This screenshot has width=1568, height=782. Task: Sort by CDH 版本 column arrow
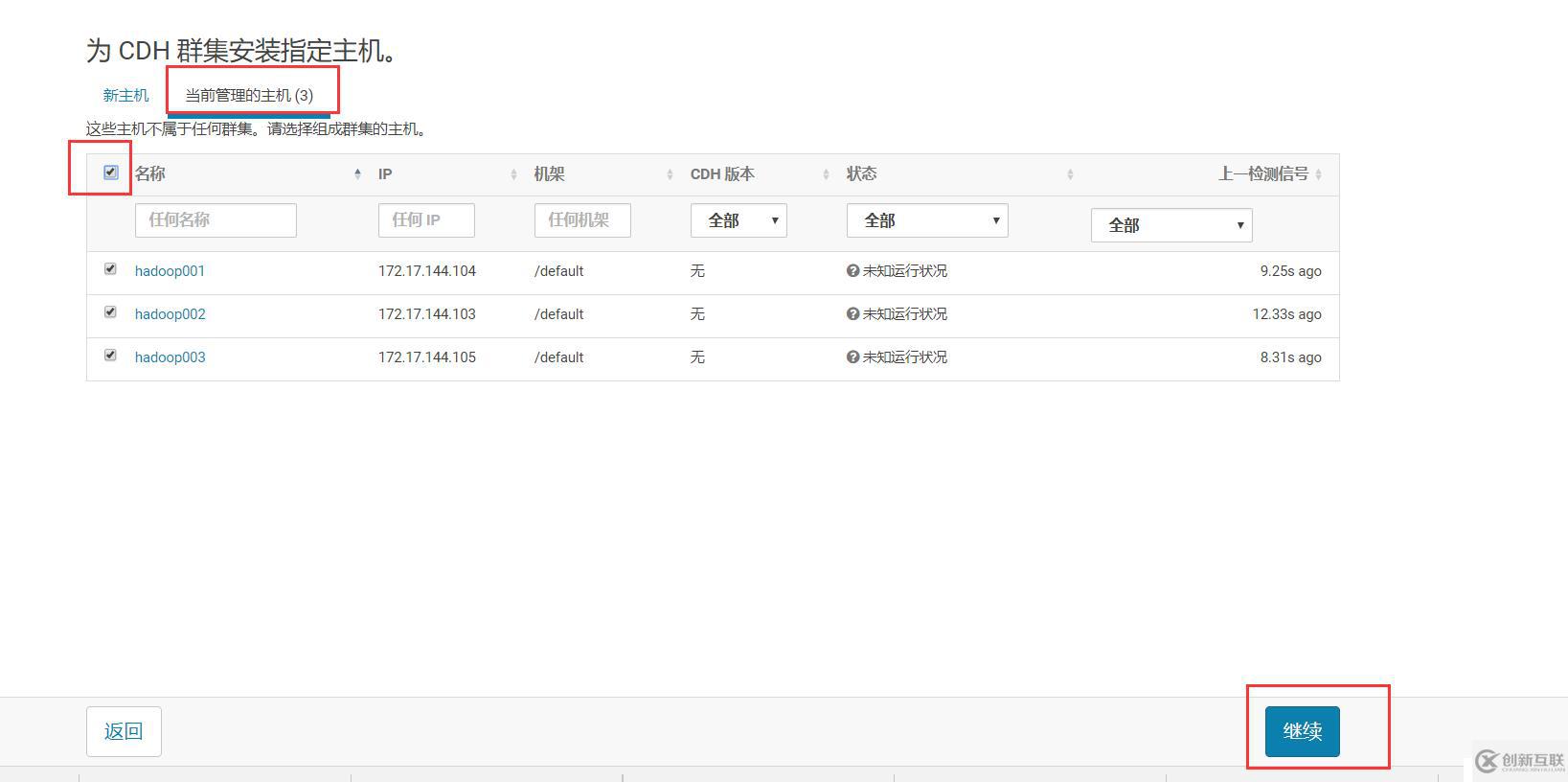[x=826, y=174]
